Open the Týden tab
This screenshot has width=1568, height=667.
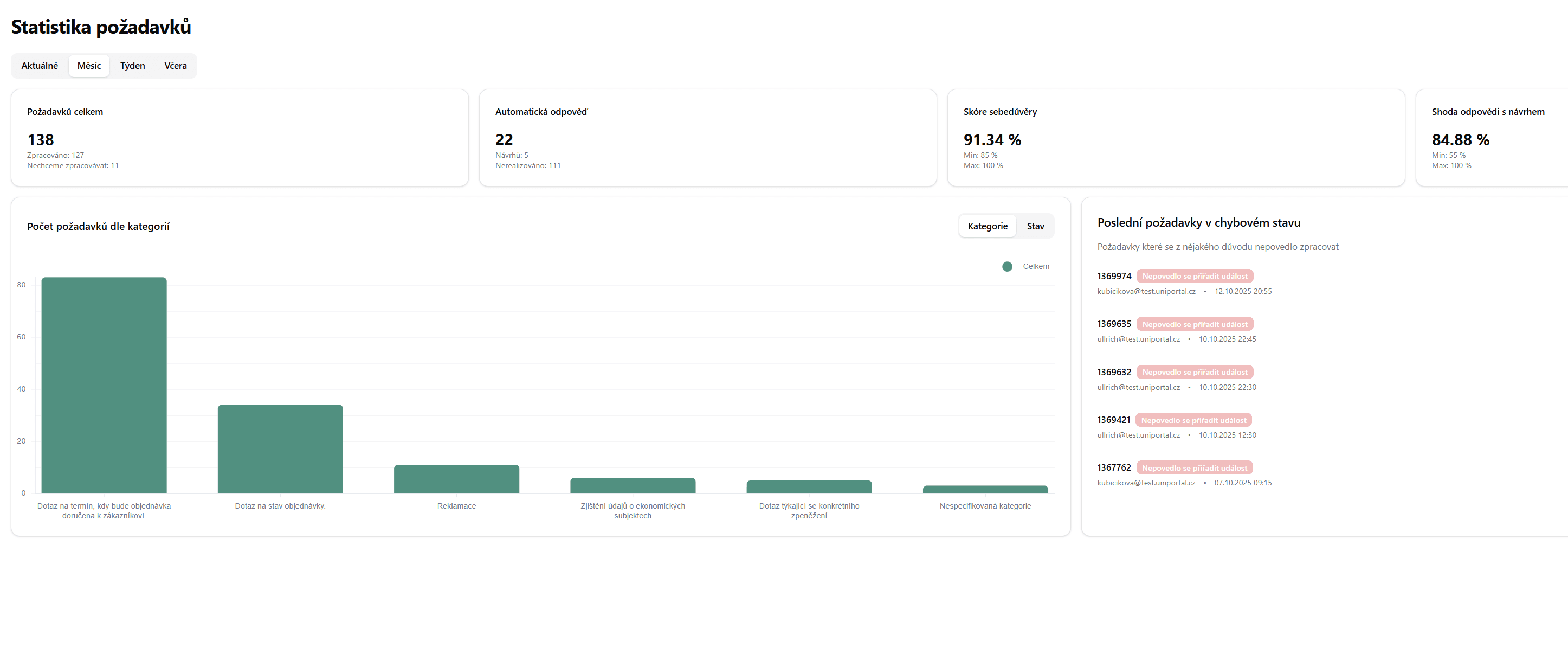132,66
